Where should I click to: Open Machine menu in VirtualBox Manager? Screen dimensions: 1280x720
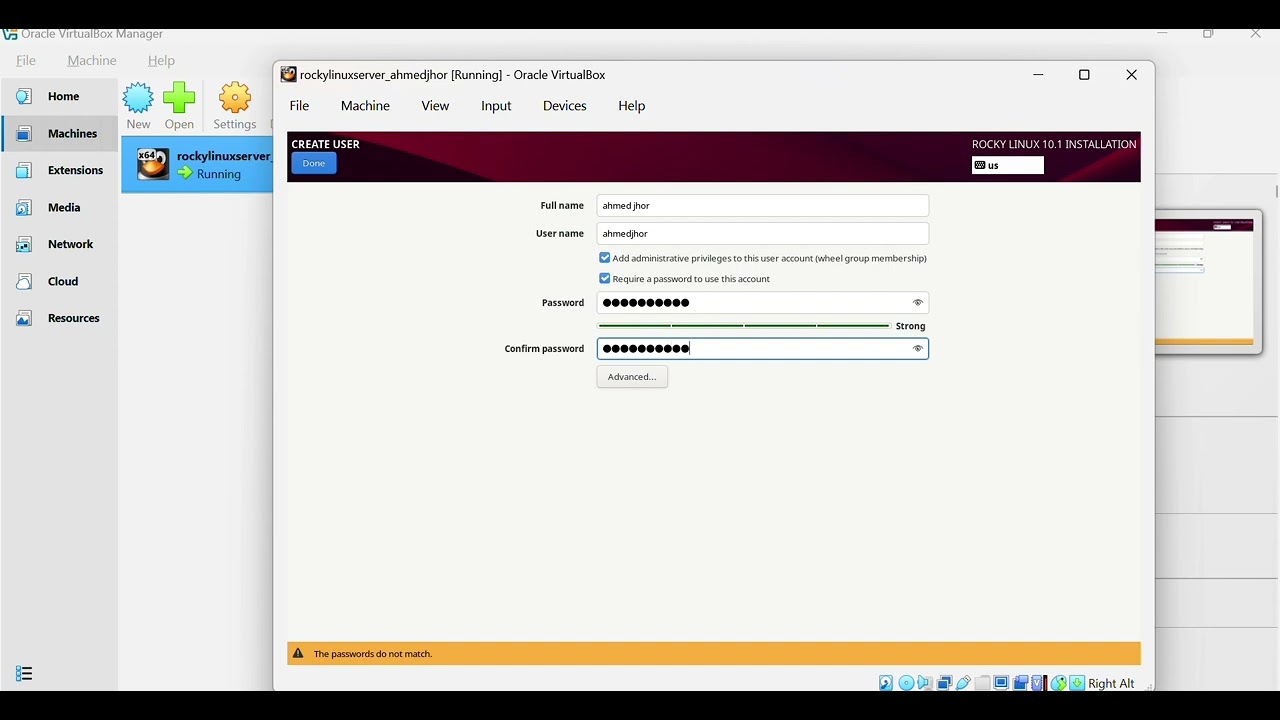tap(92, 60)
